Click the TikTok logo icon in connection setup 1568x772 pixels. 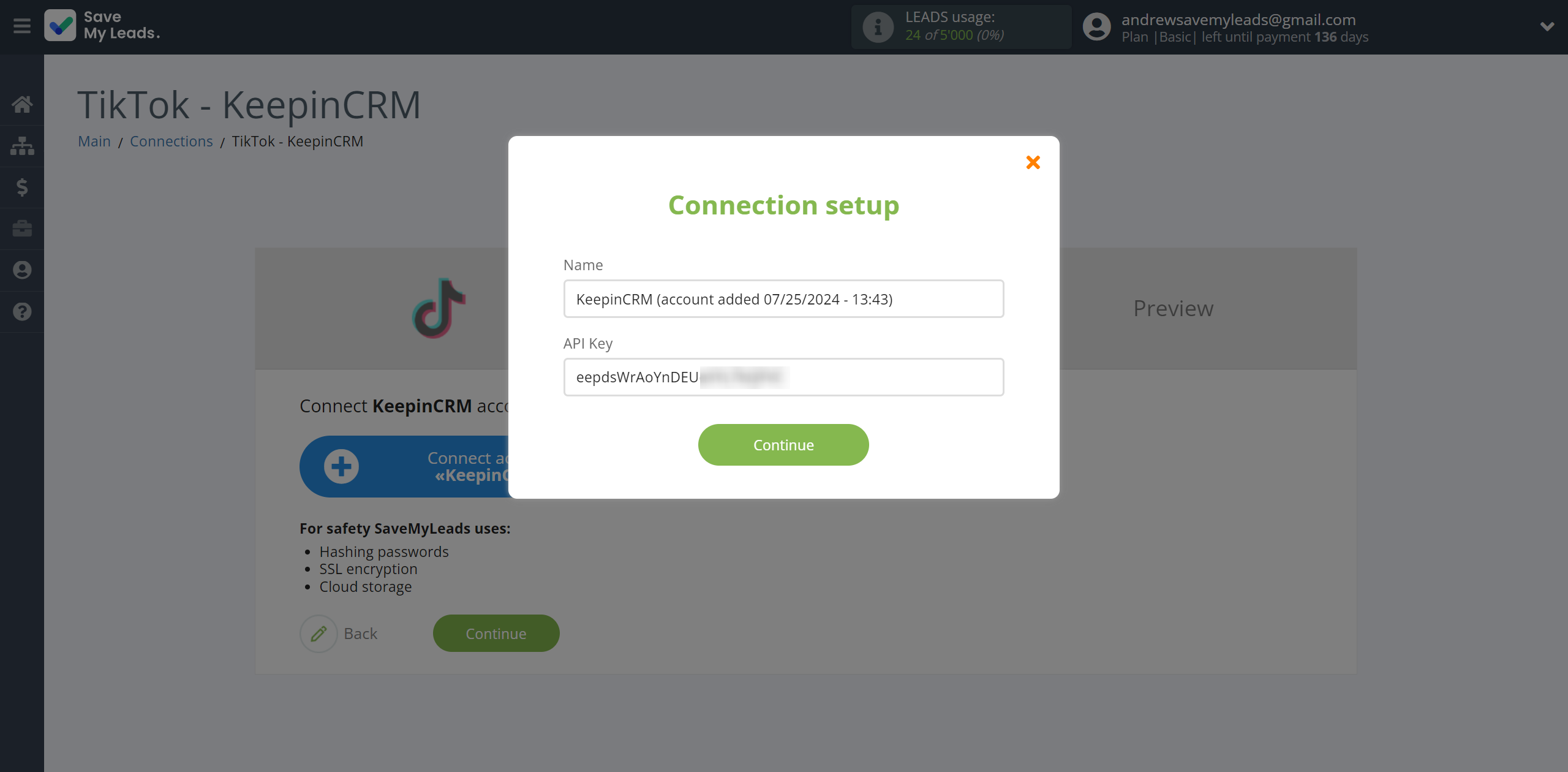coord(437,308)
